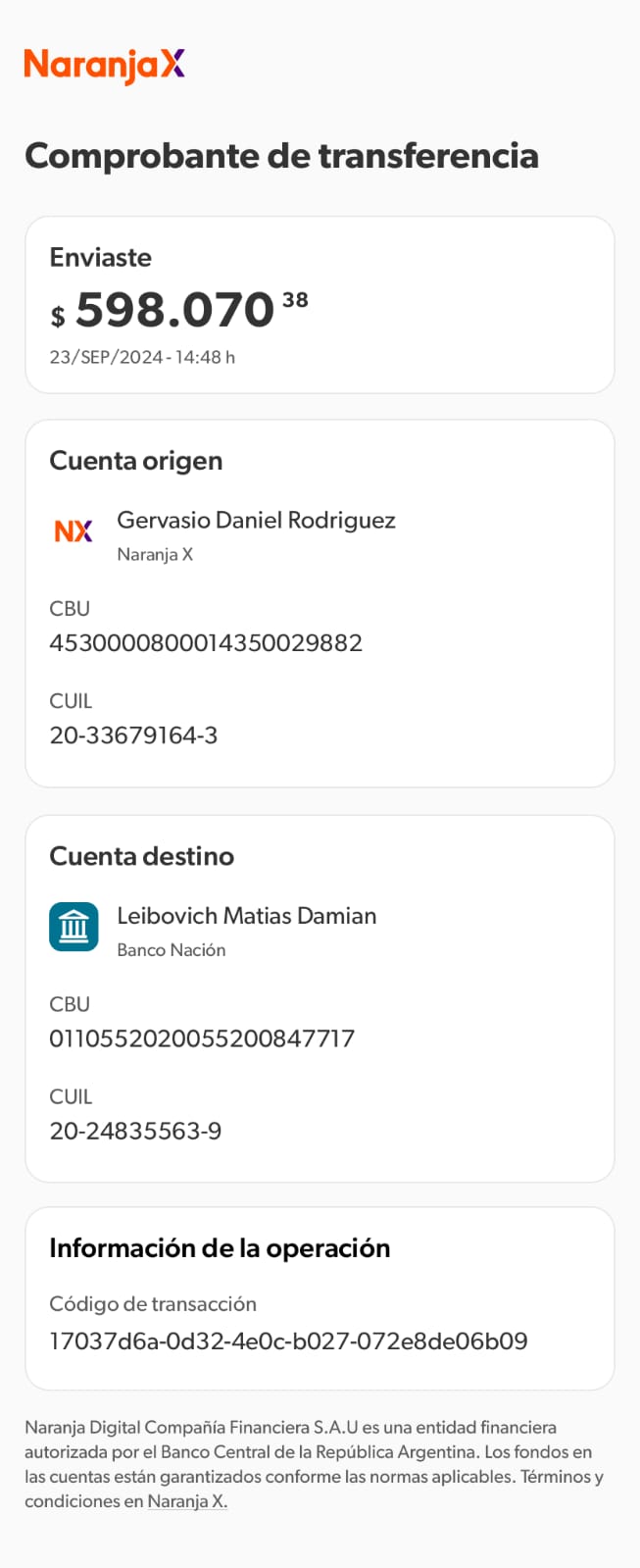The height and width of the screenshot is (1568, 640).
Task: Click the Comprobante de transferencia heading
Action: 281,156
